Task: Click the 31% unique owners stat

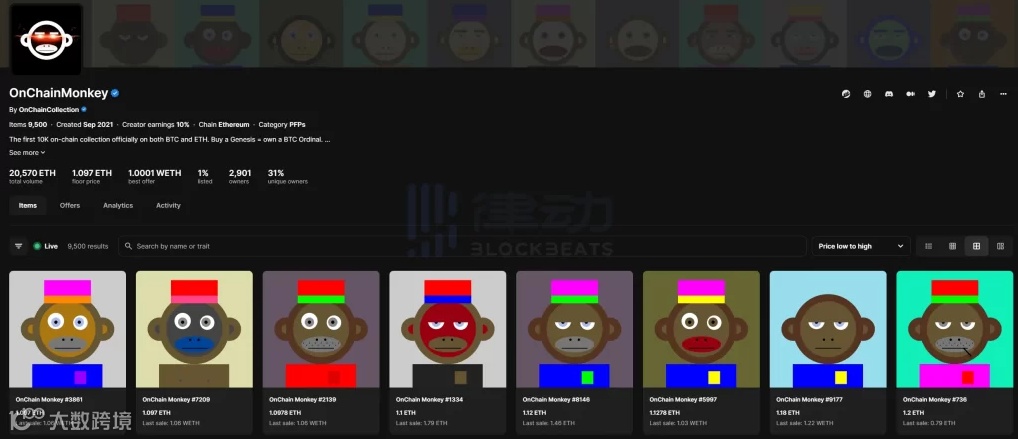Action: (288, 176)
